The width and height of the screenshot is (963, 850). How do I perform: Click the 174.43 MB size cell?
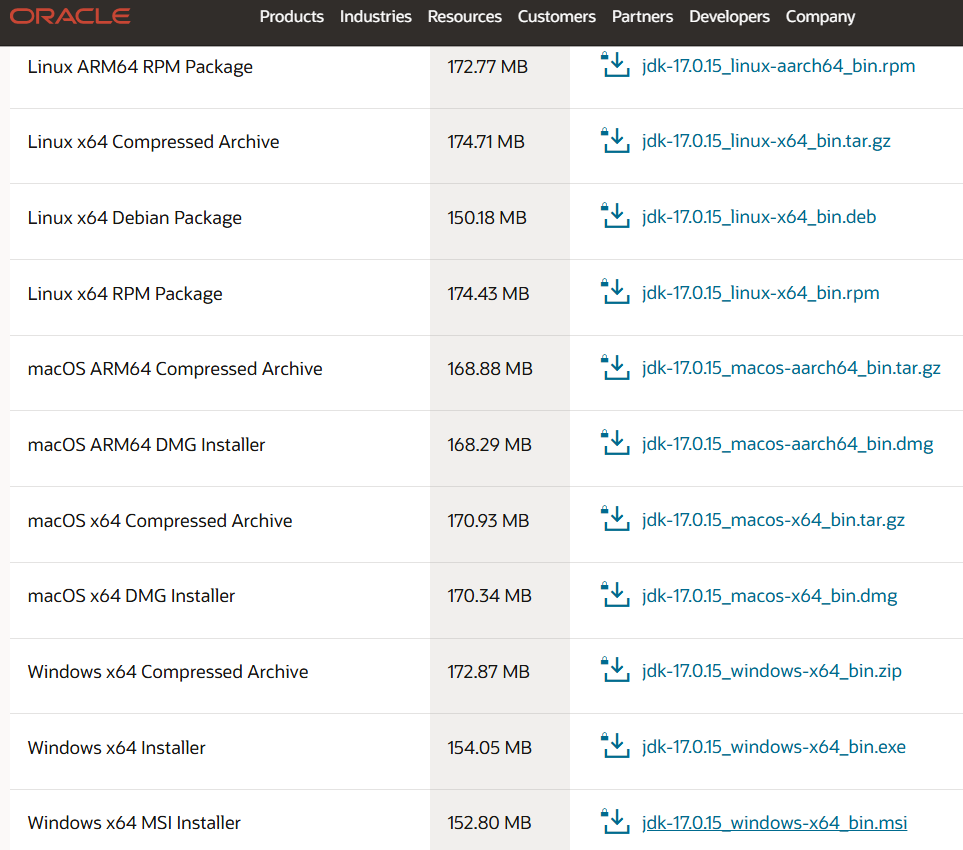[x=500, y=298]
